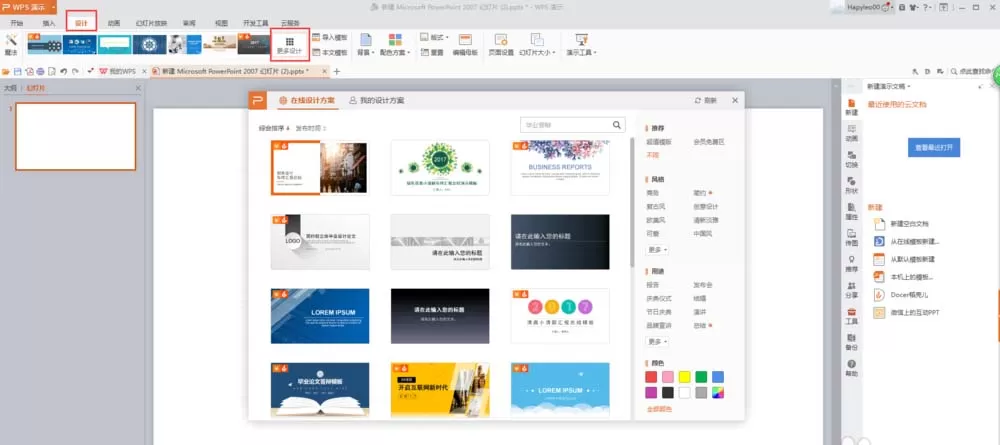Click the 本文模板 template icon
The width and height of the screenshot is (1000, 445).
pyautogui.click(x=316, y=52)
